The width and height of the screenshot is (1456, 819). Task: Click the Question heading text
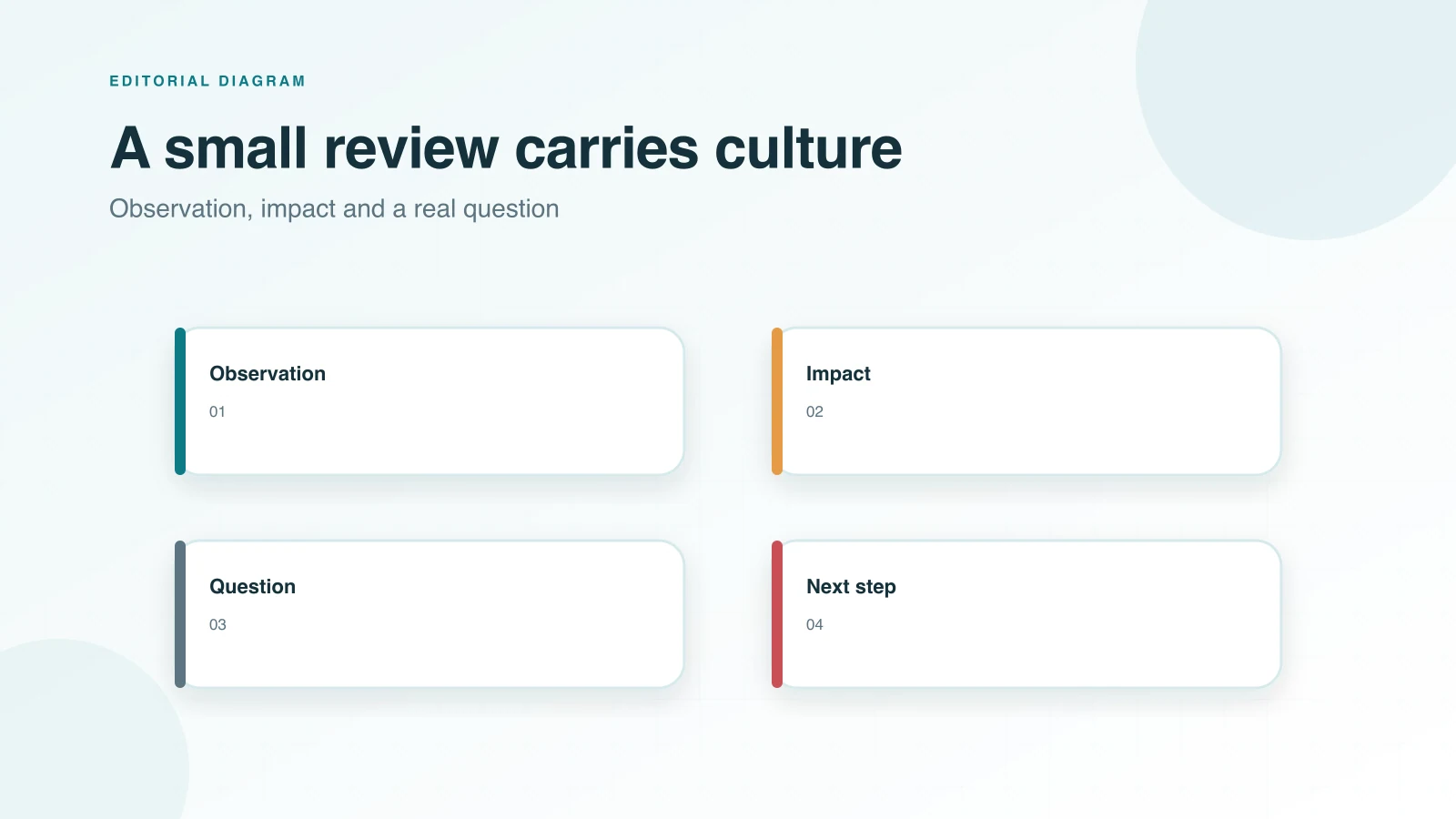253,587
